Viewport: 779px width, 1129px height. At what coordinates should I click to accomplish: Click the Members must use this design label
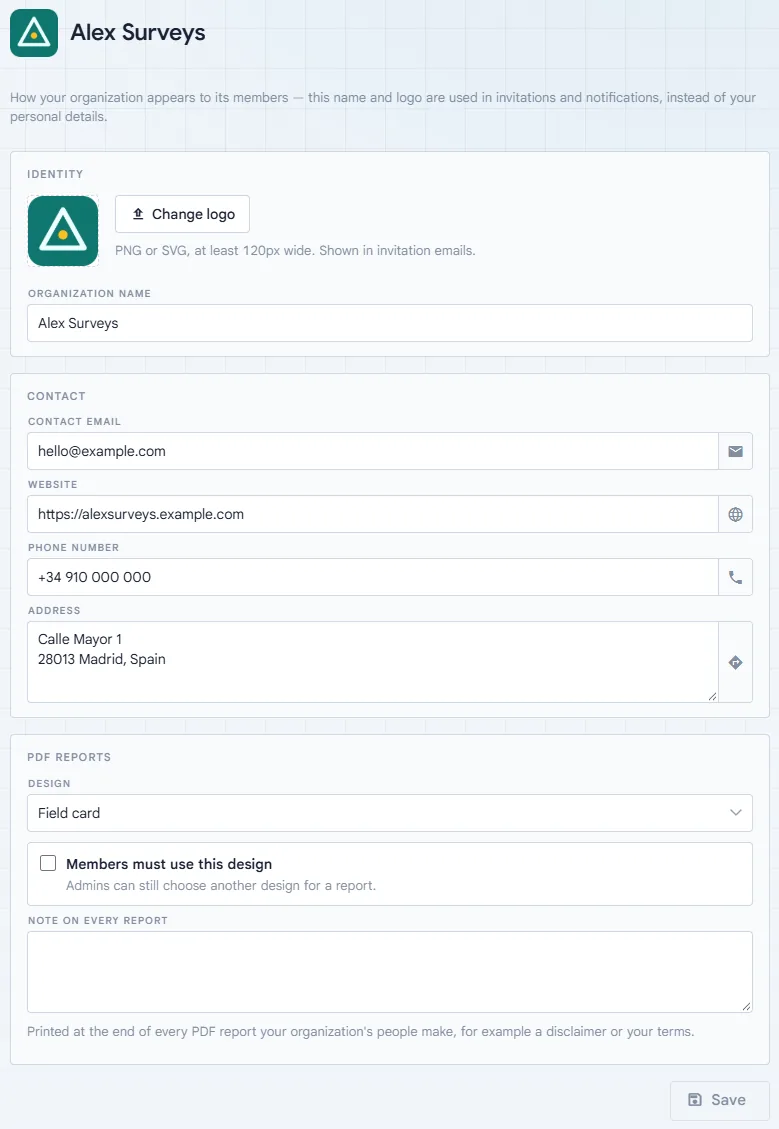tap(169, 864)
